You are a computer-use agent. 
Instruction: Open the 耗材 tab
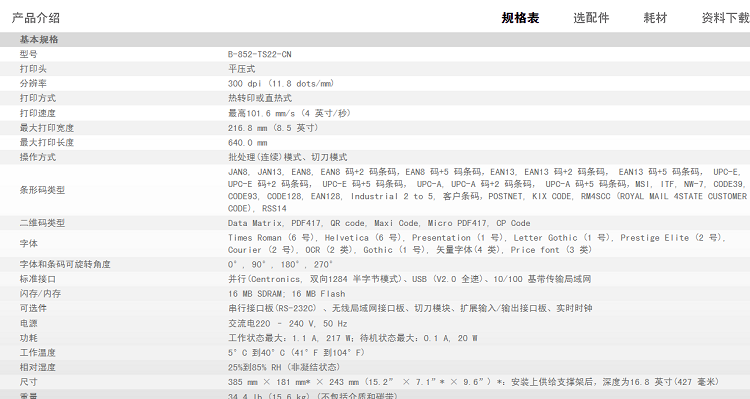pyautogui.click(x=655, y=18)
